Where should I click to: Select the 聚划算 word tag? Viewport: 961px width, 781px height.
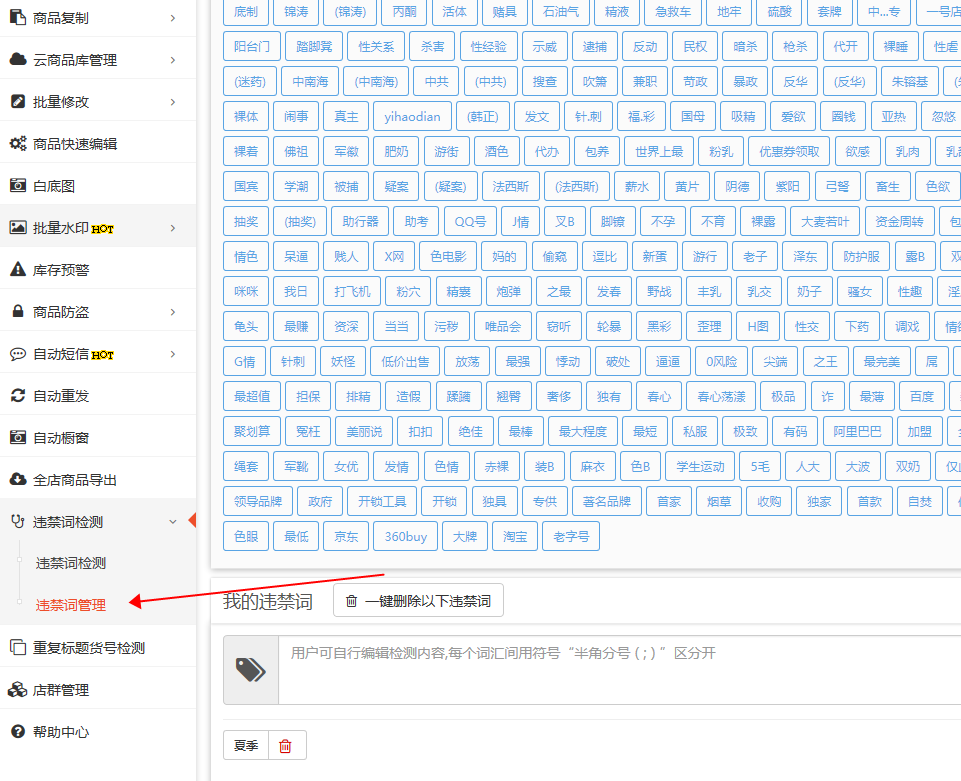pos(252,432)
